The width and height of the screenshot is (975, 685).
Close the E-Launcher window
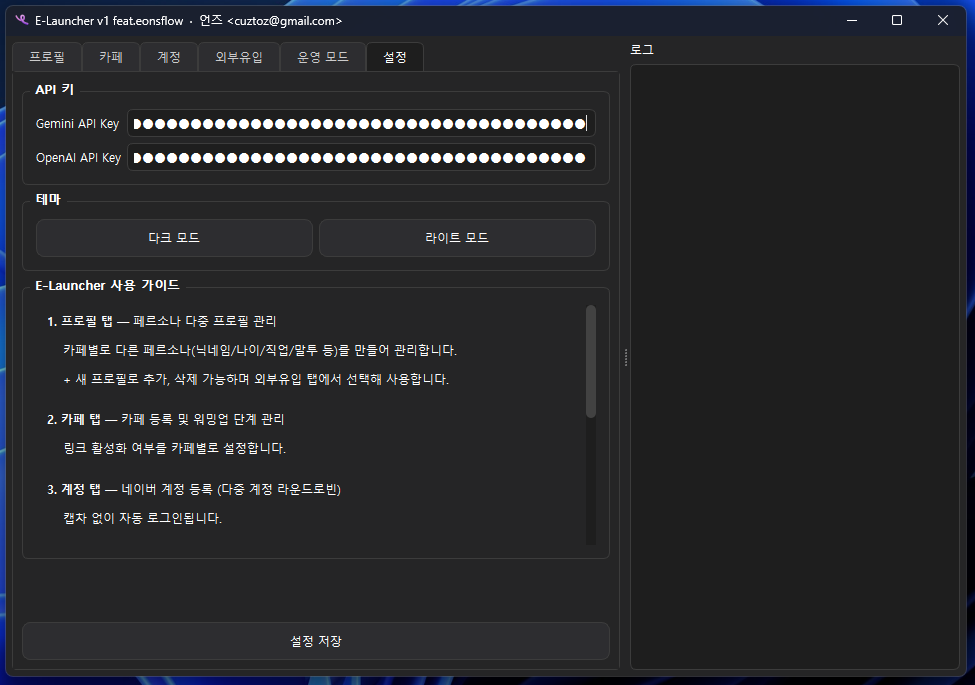point(943,21)
